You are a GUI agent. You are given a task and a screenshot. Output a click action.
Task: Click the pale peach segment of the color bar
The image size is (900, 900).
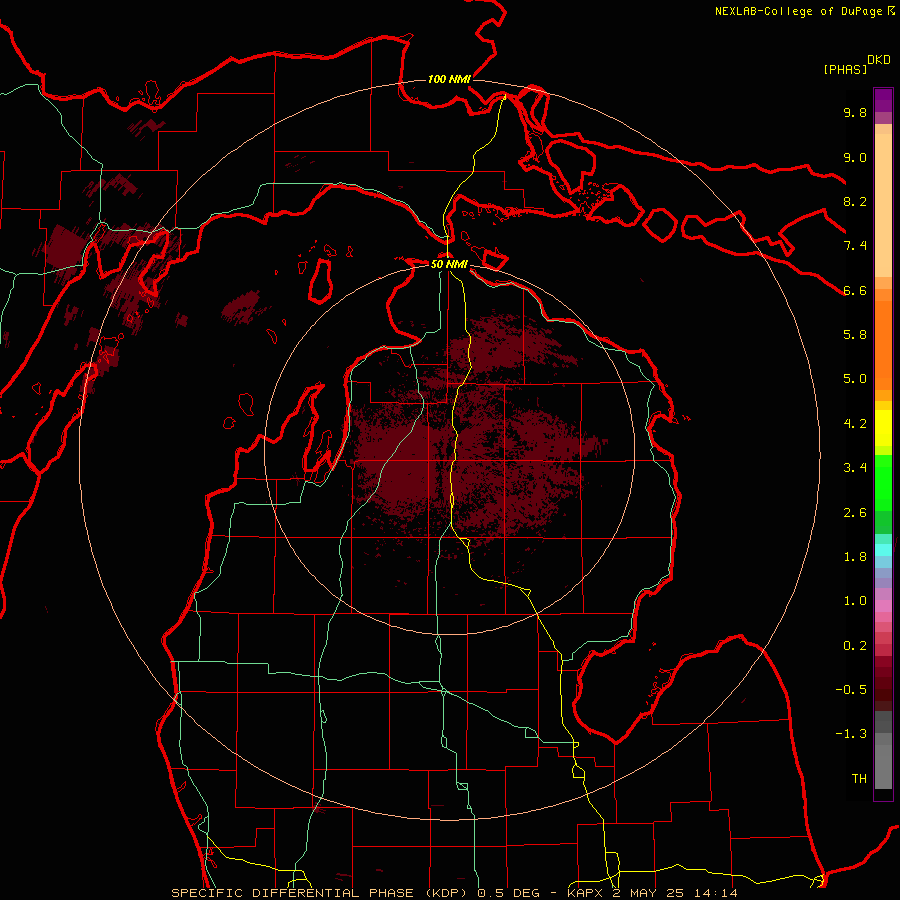[x=883, y=207]
